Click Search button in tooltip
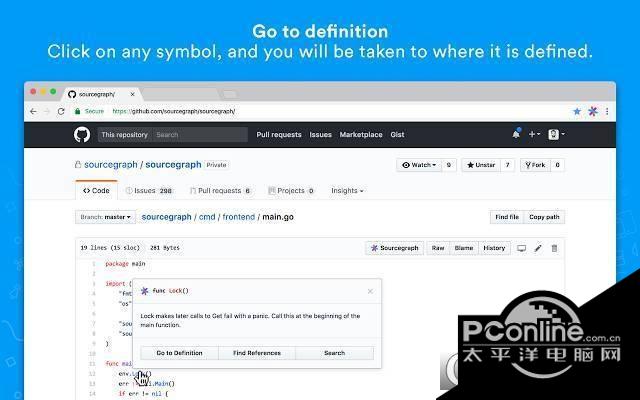640x400 pixels. (334, 353)
